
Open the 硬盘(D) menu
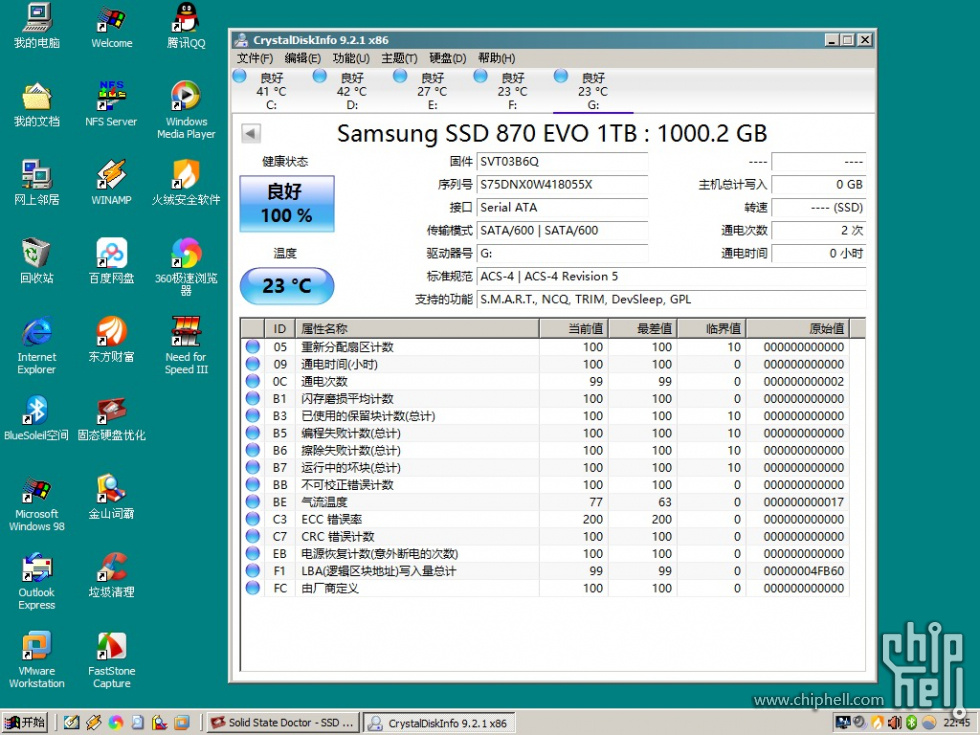tap(448, 58)
